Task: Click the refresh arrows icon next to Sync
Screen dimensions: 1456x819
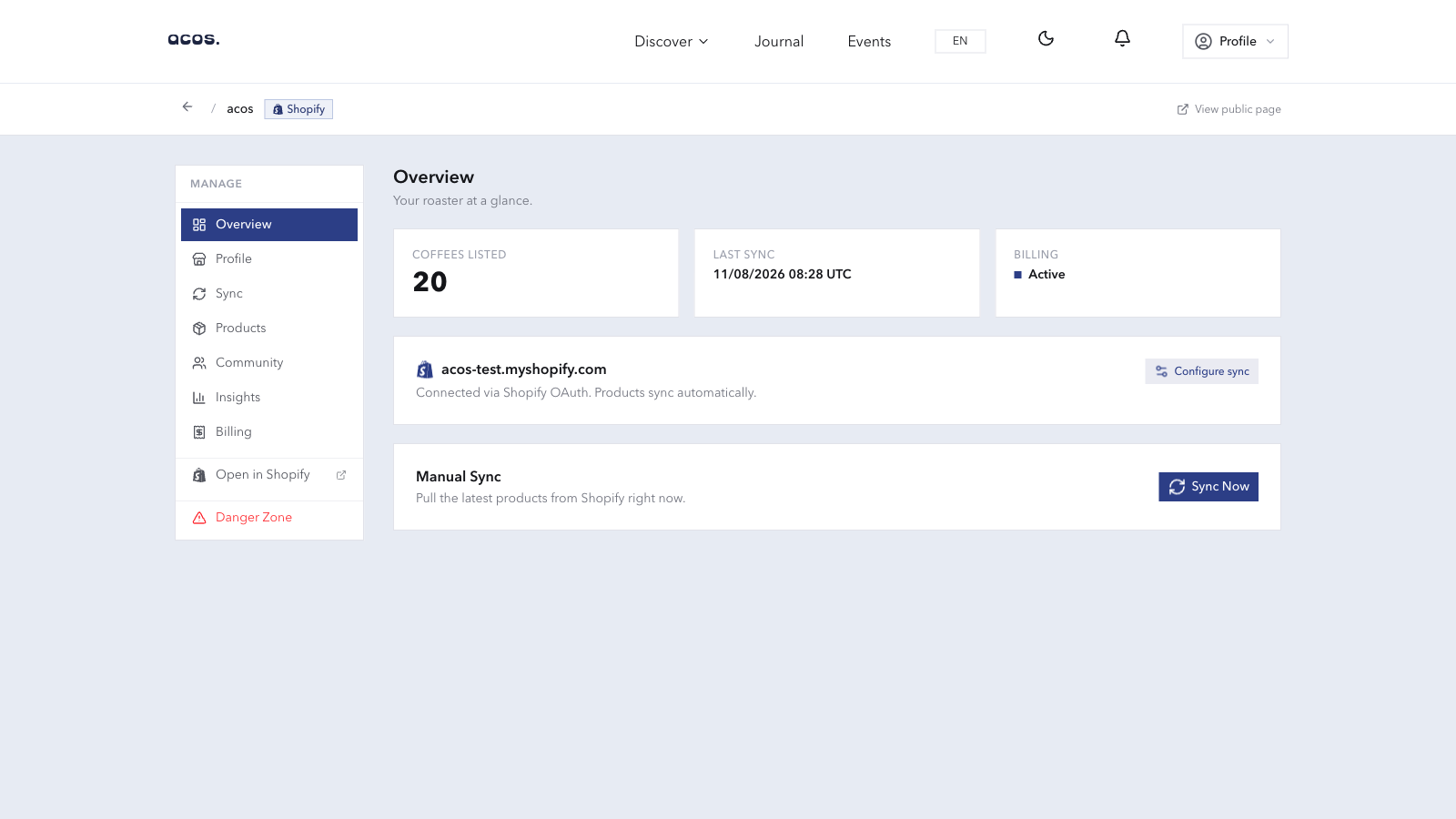Action: coord(199,294)
